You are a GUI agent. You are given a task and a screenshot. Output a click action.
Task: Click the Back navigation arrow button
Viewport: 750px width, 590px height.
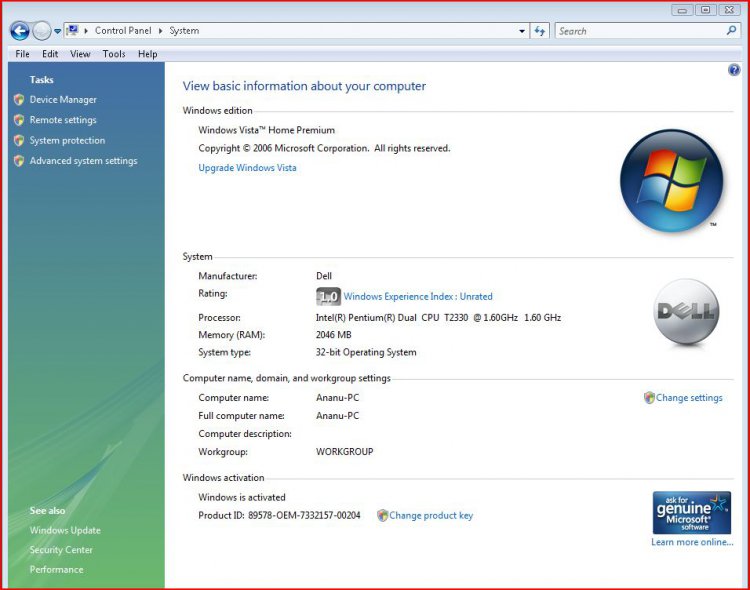[x=20, y=32]
